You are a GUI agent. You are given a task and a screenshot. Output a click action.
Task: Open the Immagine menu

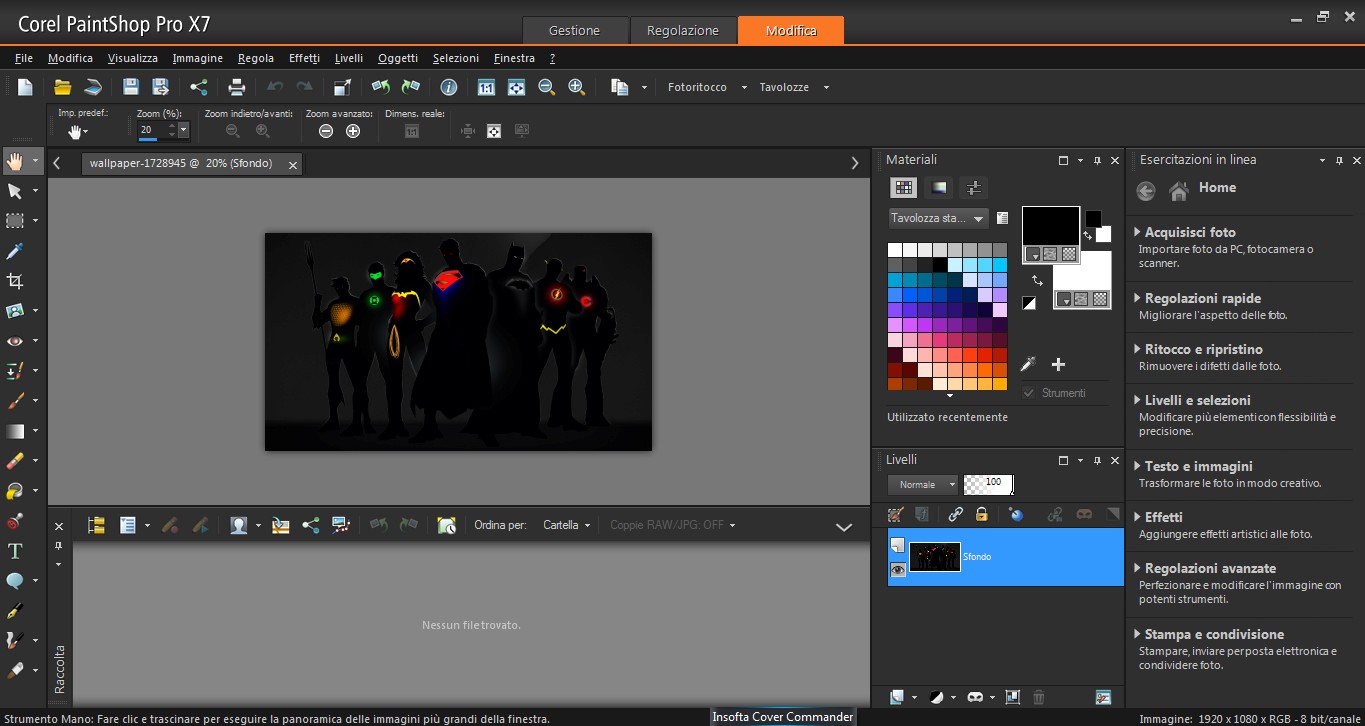point(198,58)
